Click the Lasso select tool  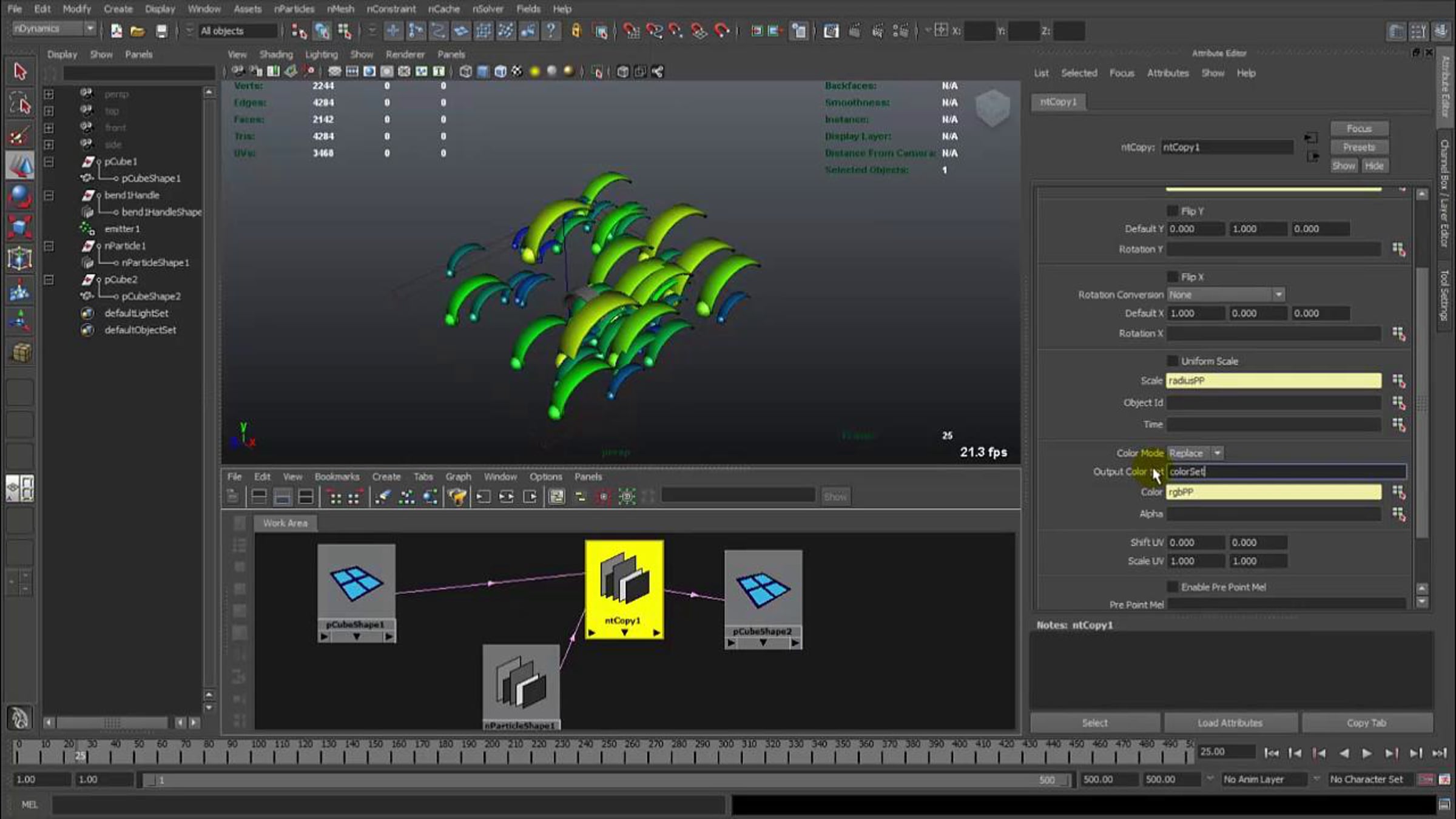(19, 104)
